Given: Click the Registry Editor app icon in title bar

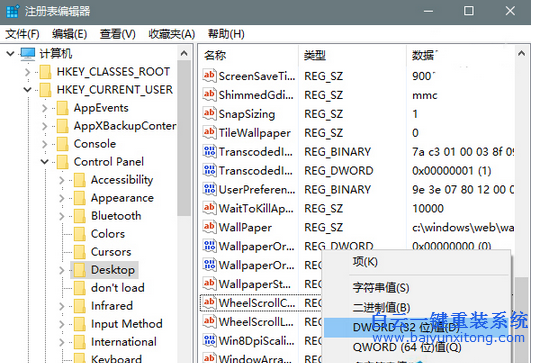Looking at the screenshot, I should [x=13, y=11].
